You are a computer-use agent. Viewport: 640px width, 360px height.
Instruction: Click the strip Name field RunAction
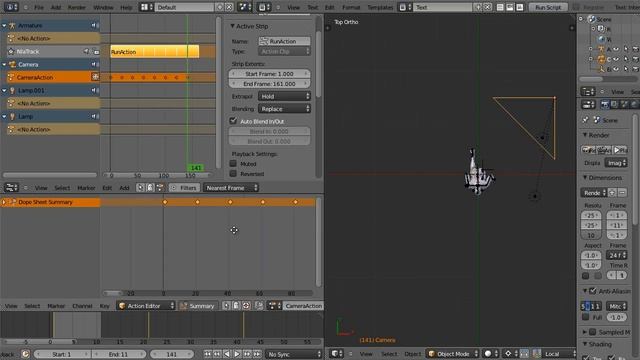click(284, 41)
